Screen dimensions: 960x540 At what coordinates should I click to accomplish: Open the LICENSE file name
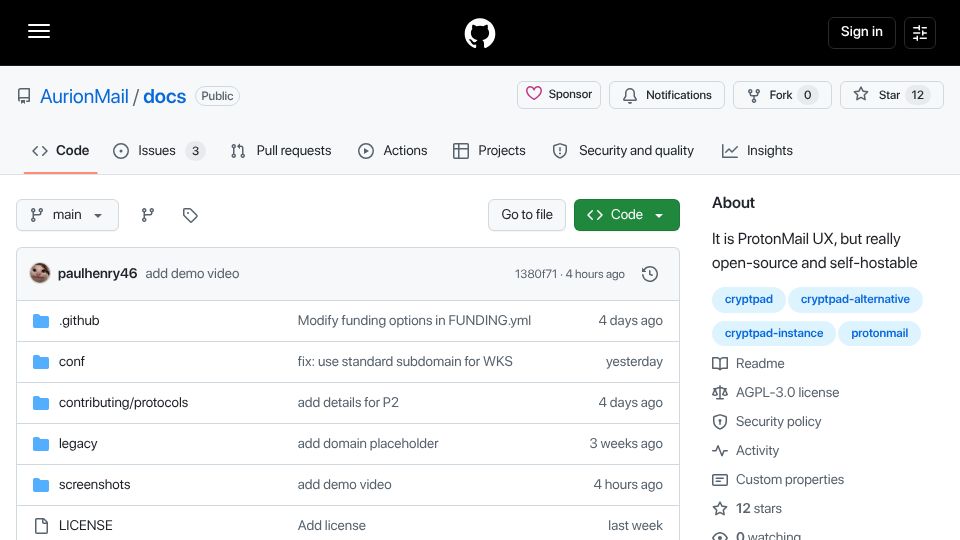pyautogui.click(x=86, y=526)
